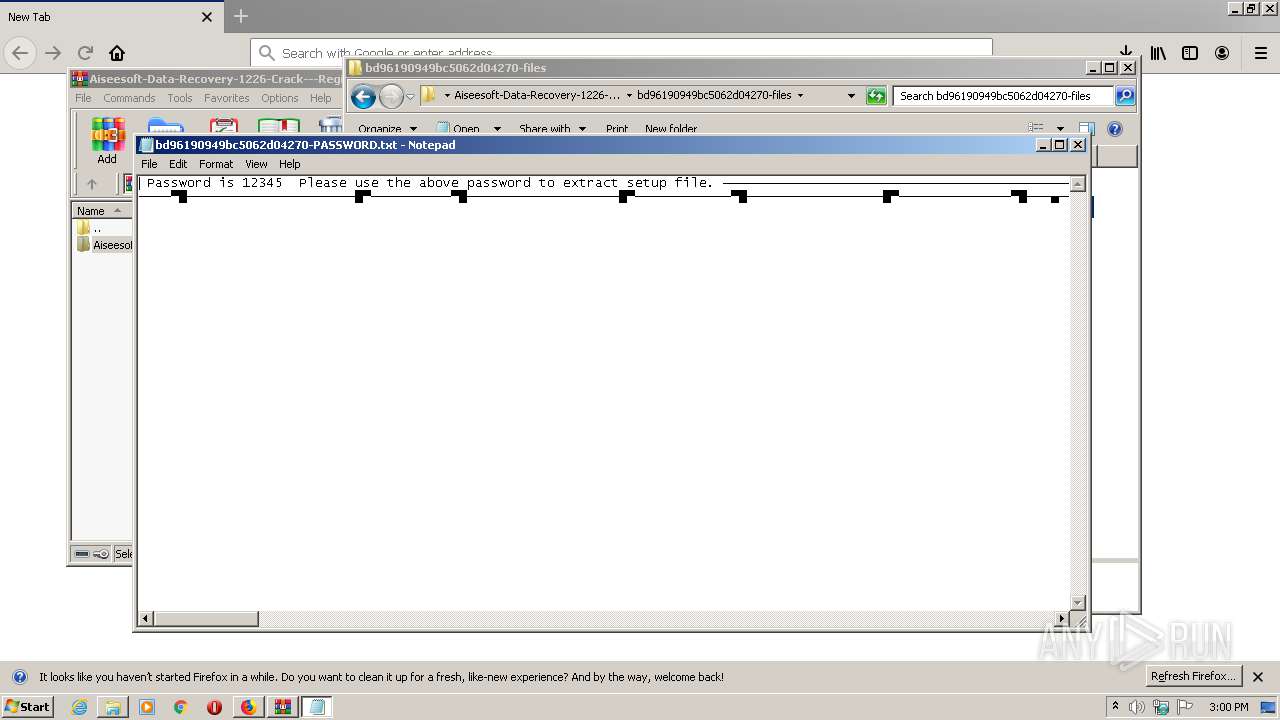The image size is (1280, 720).
Task: Open Firefox hamburger menu
Action: tap(1260, 53)
